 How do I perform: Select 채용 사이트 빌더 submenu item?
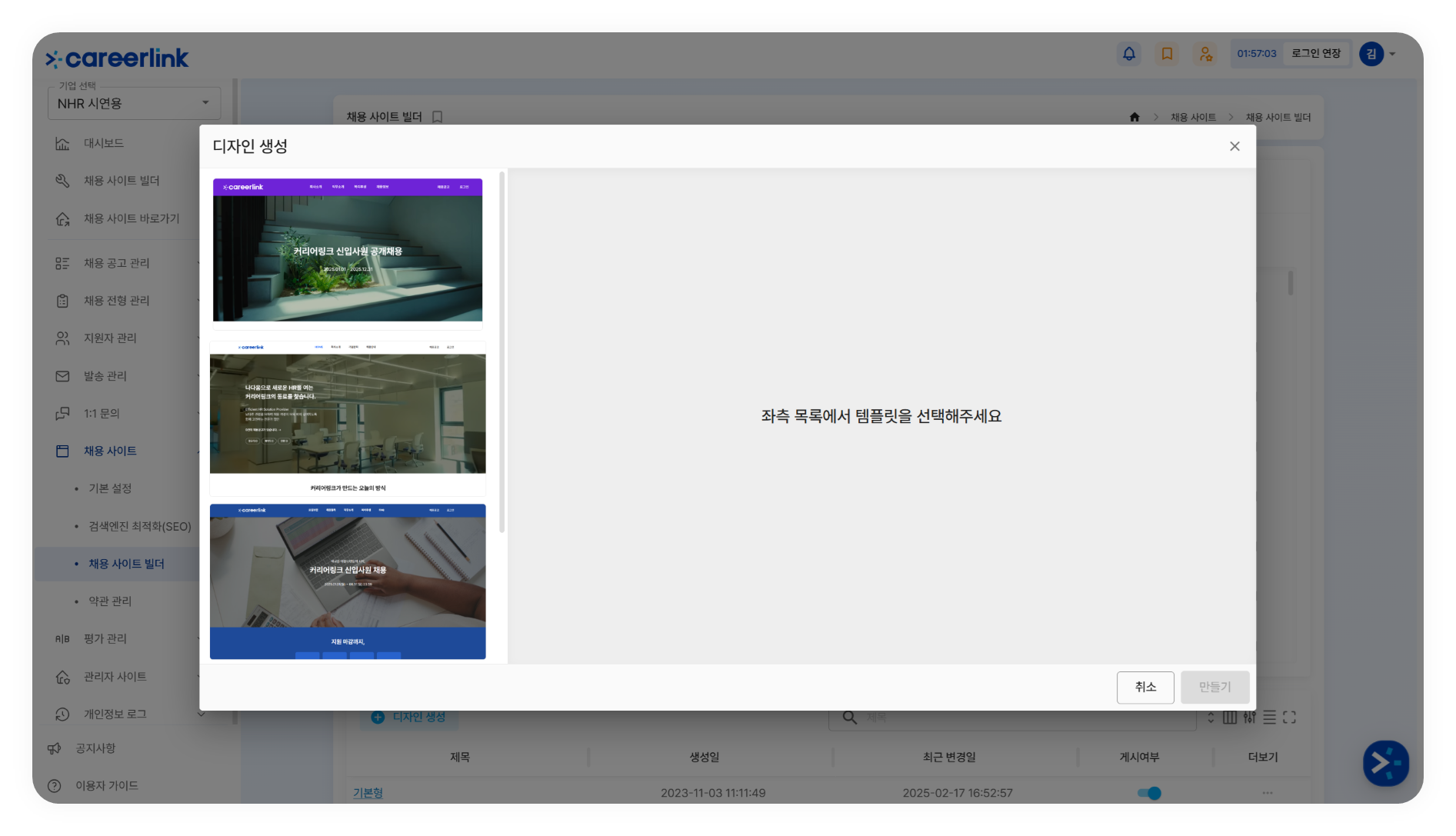point(126,564)
